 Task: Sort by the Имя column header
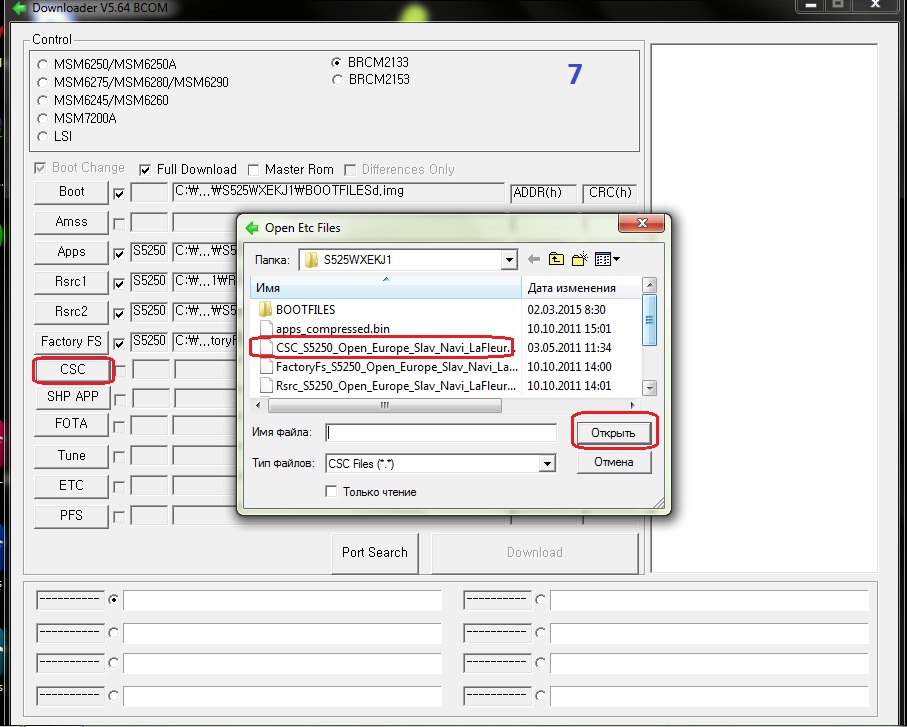point(385,287)
